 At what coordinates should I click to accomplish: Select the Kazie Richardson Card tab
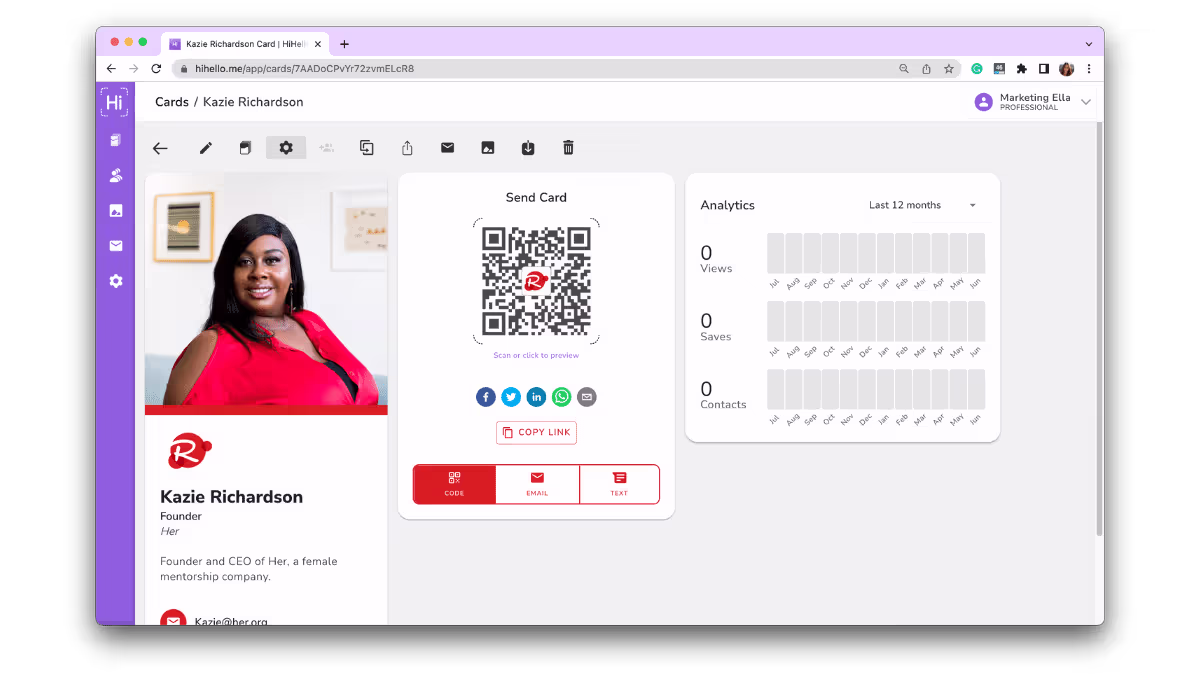coord(245,44)
